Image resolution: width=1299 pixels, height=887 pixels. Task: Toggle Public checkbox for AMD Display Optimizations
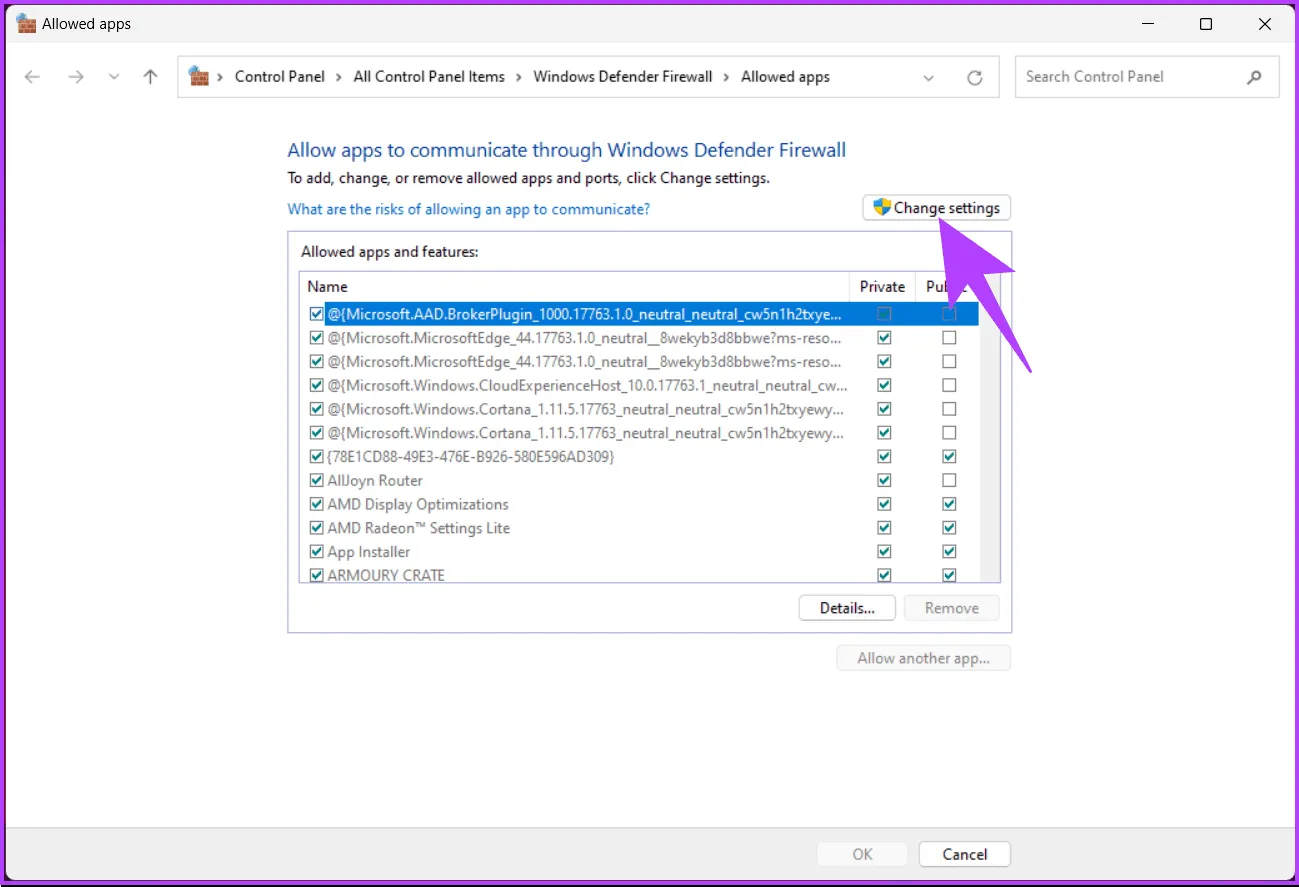click(x=949, y=504)
